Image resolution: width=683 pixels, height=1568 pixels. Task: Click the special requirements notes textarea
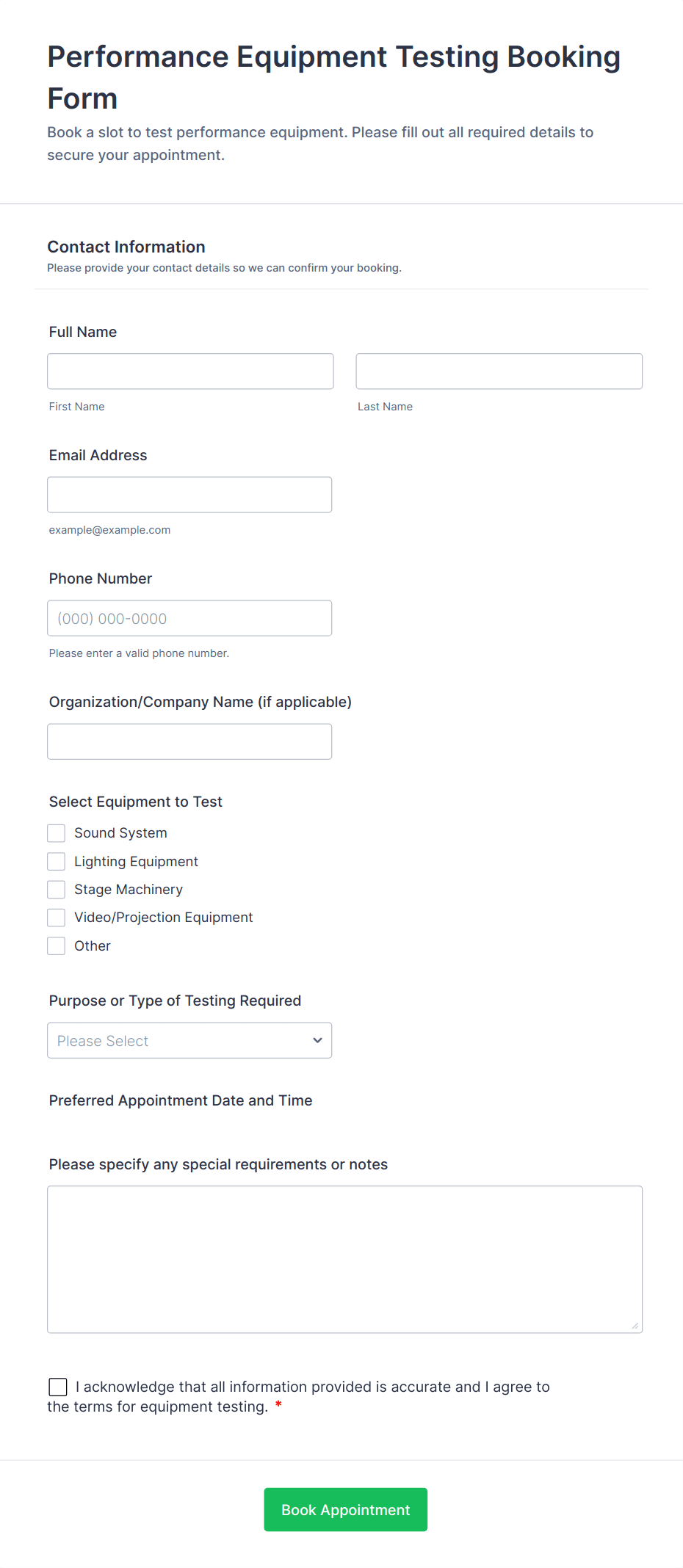coord(344,1259)
